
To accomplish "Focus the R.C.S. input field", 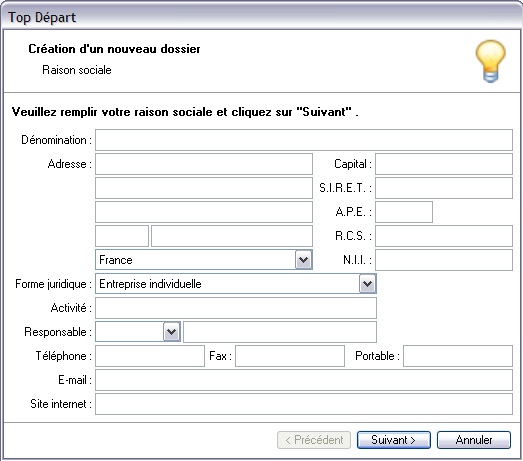I will 444,236.
